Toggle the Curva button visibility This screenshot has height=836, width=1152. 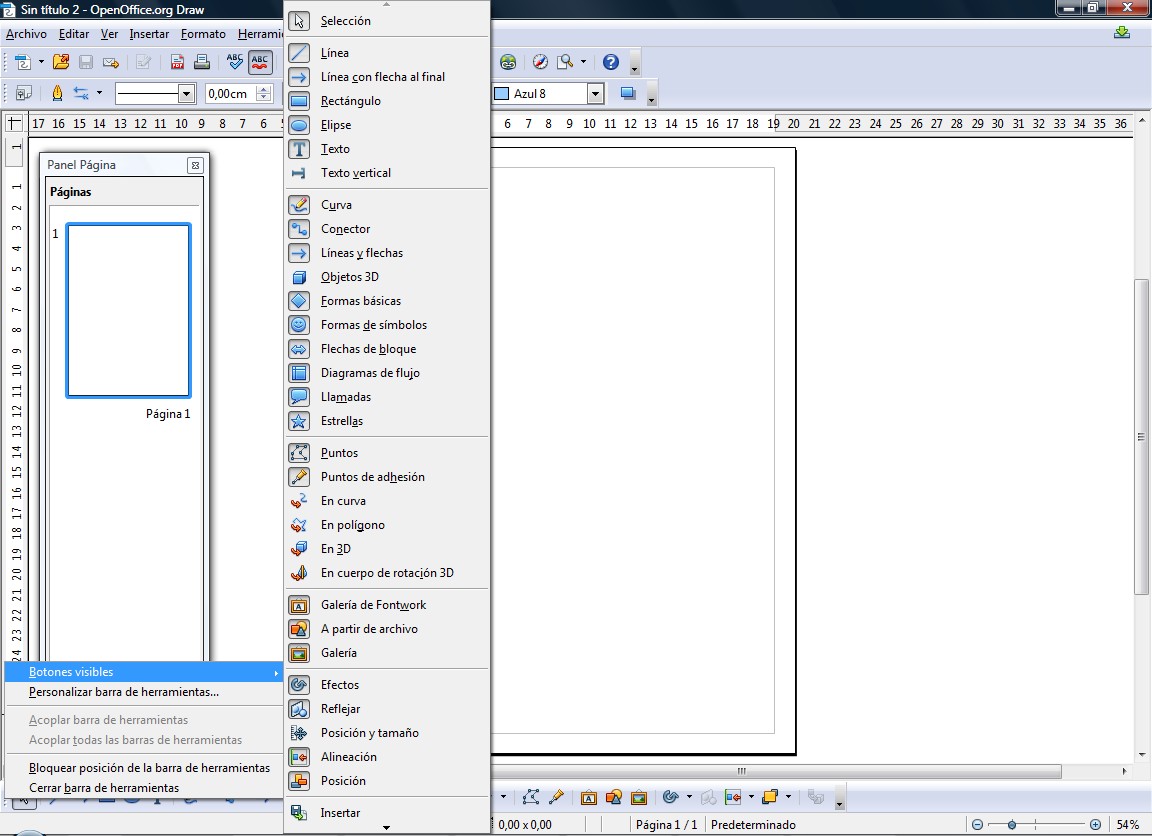click(x=386, y=205)
